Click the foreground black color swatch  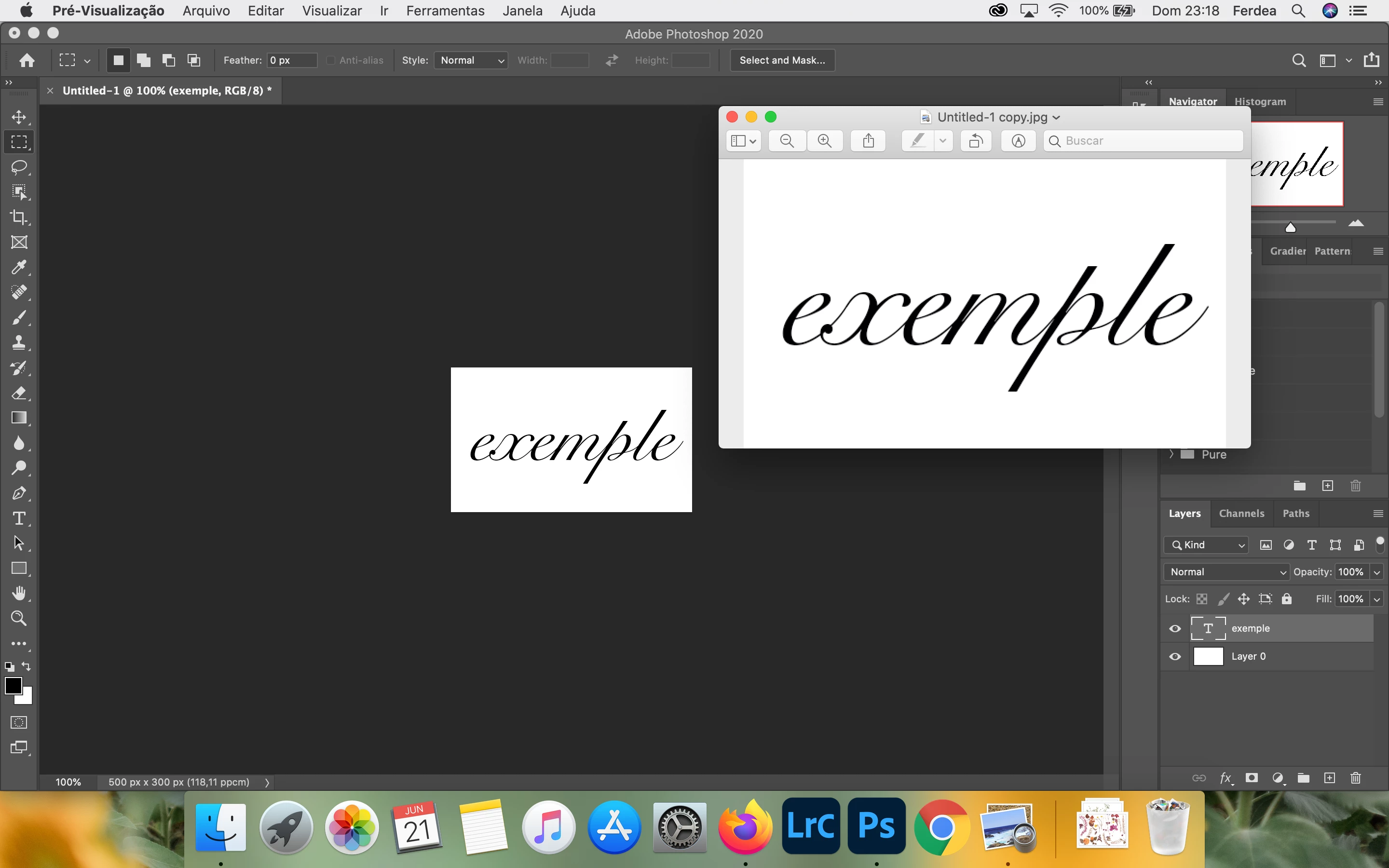click(13, 685)
